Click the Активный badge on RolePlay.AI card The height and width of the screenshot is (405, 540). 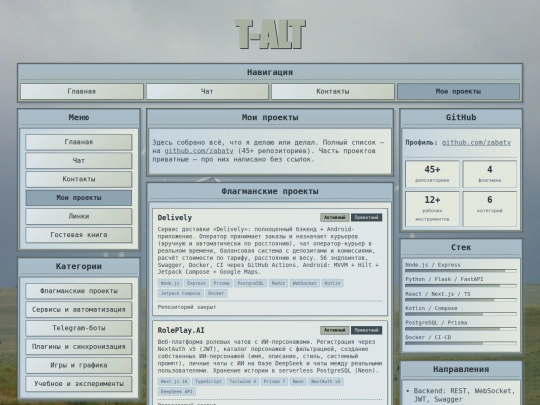tap(335, 330)
